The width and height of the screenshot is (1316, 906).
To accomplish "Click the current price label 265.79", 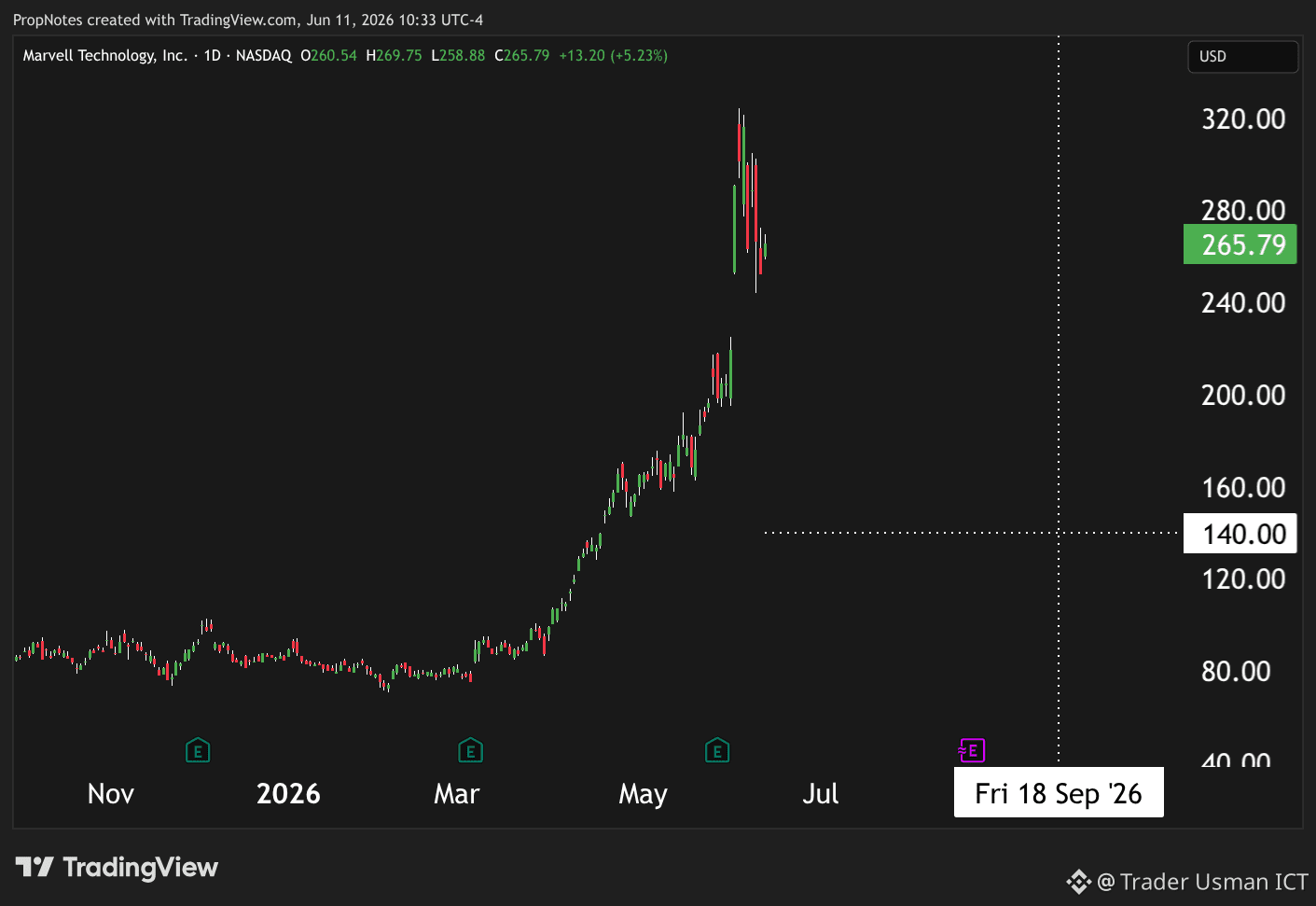I will (x=1240, y=244).
